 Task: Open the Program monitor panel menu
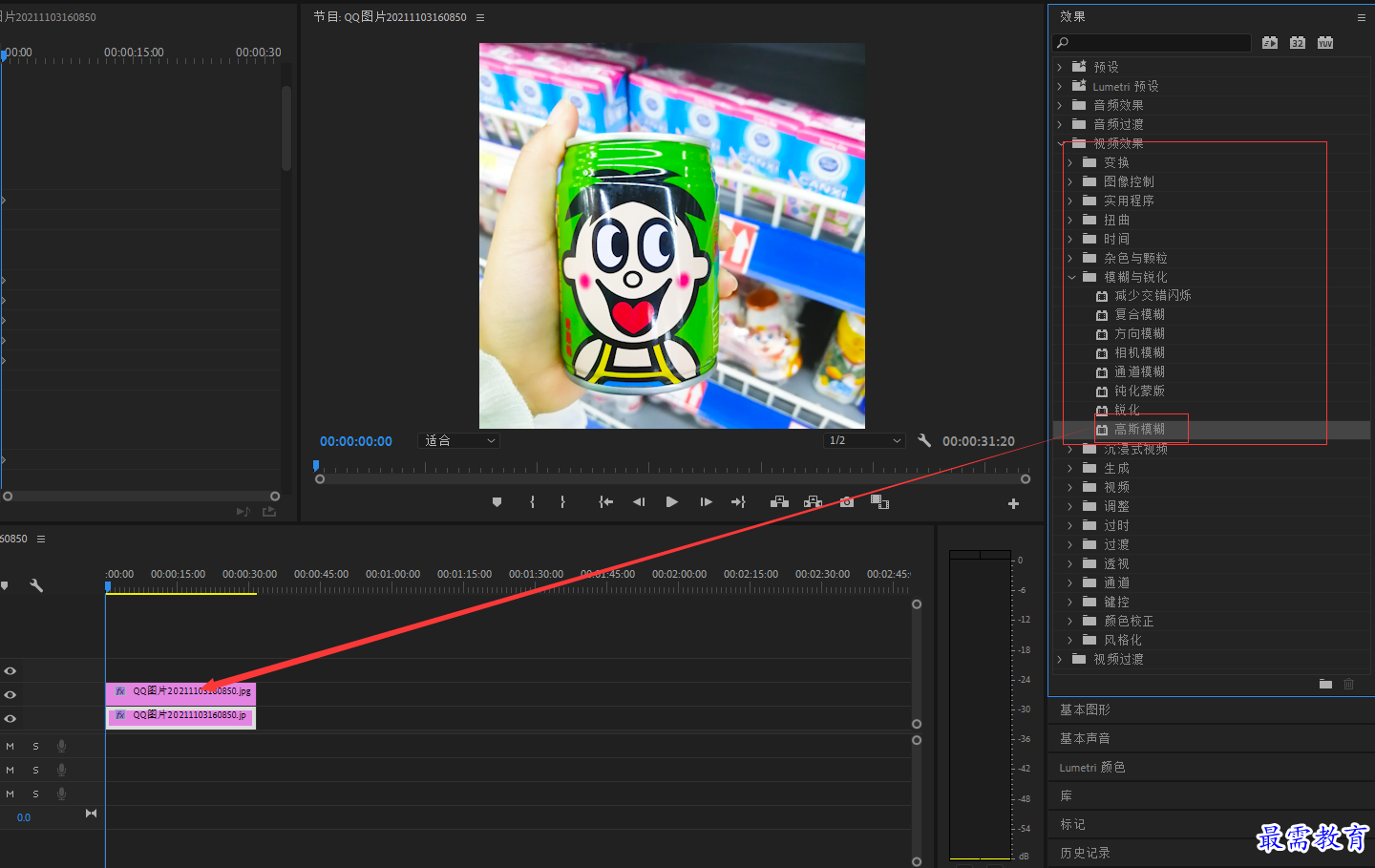(x=480, y=17)
